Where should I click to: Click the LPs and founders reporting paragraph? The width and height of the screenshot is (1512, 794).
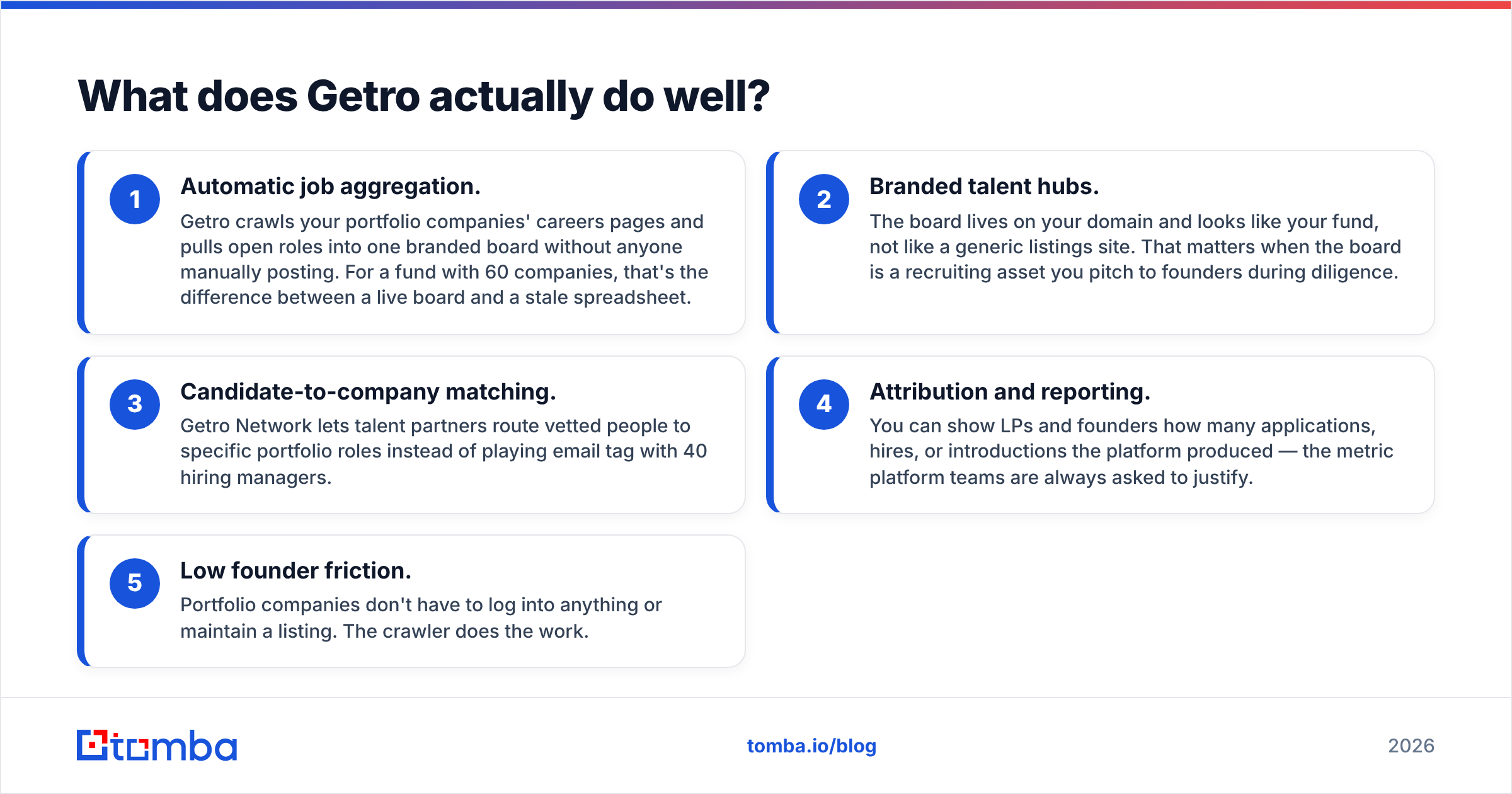[1131, 451]
